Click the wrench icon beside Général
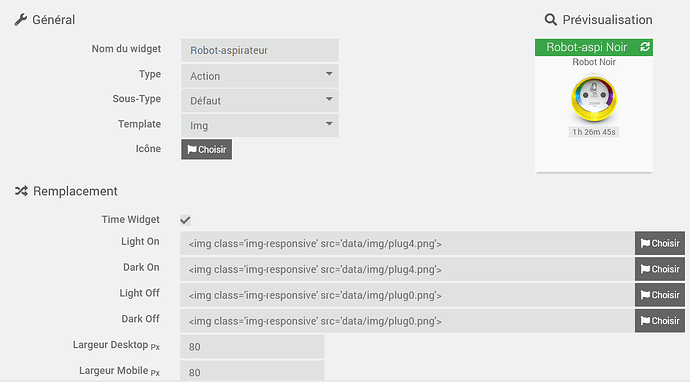This screenshot has width=690, height=382. point(21,20)
